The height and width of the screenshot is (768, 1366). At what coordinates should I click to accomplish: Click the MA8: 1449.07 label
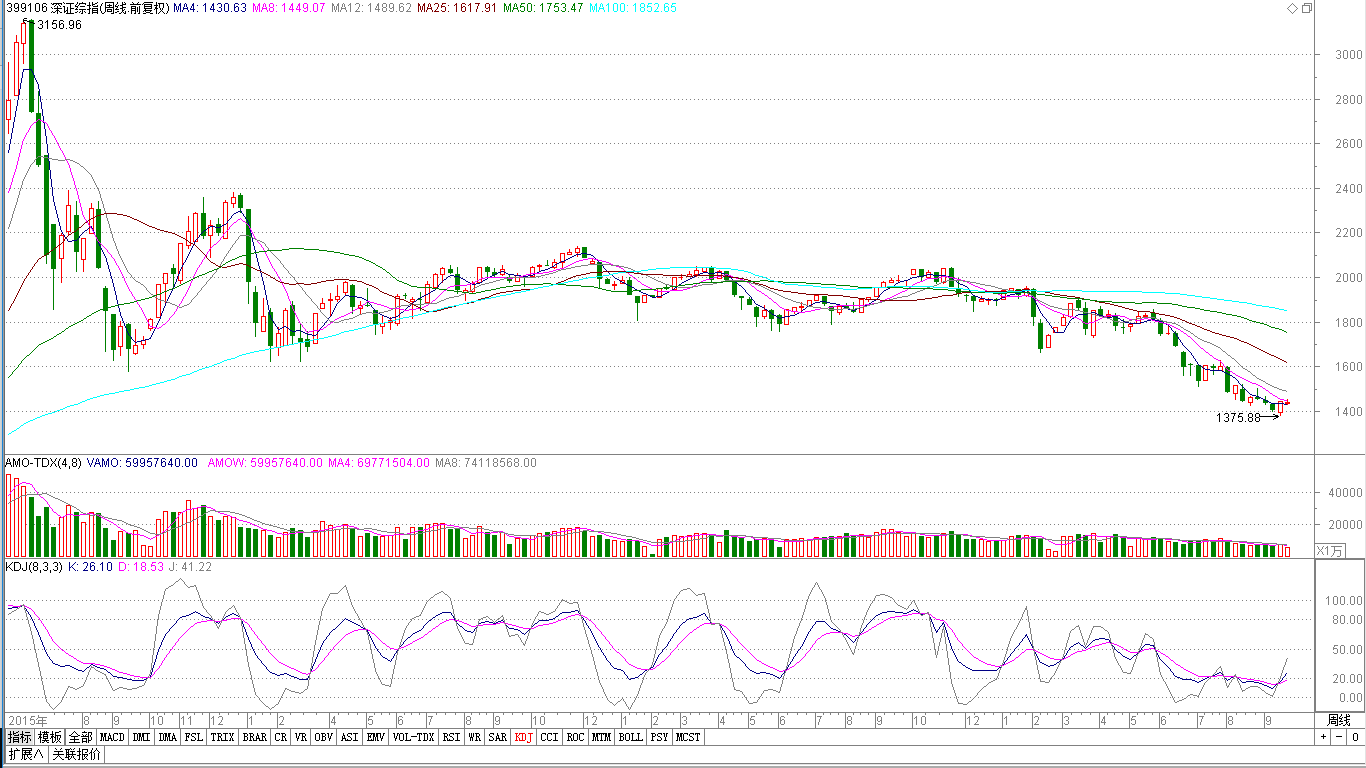click(x=288, y=7)
